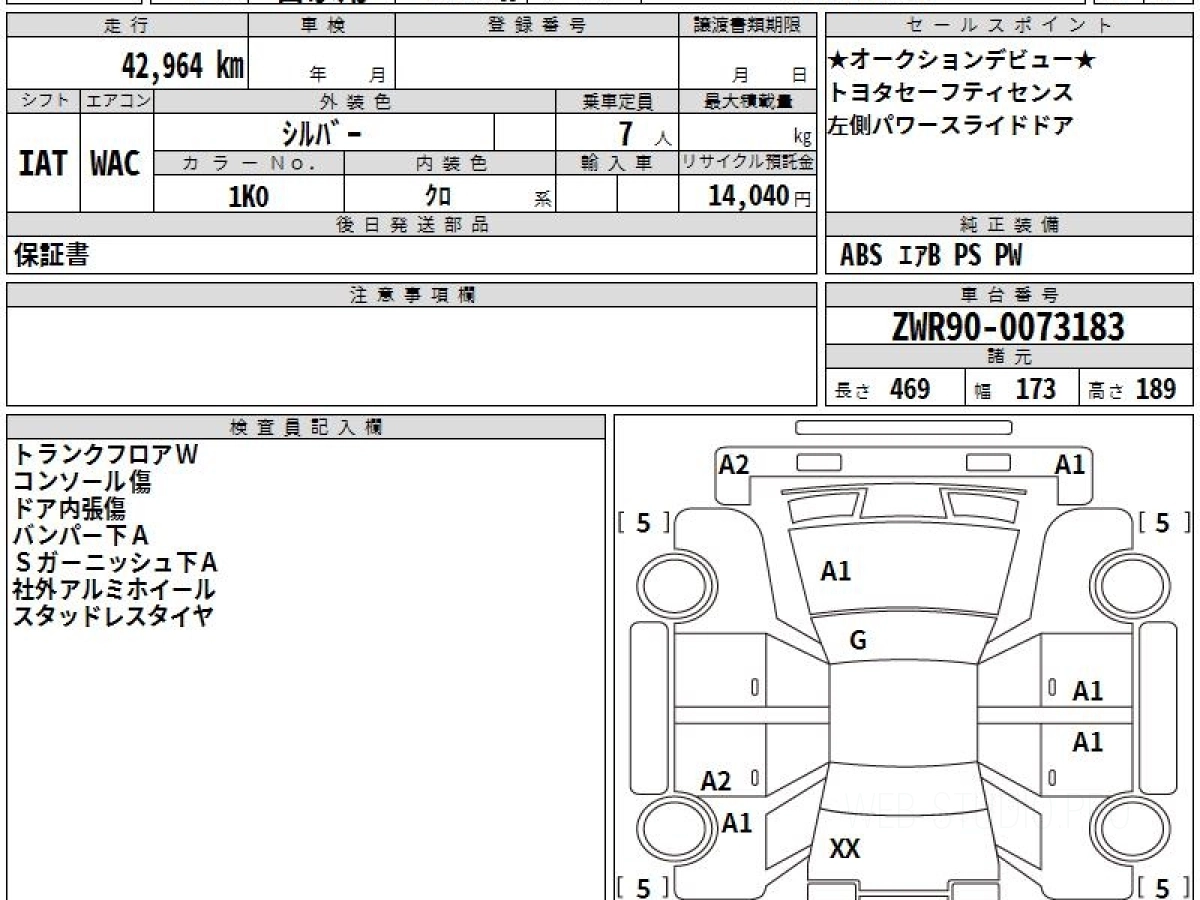
Task: Select the 保証書 entry
Action: pyautogui.click(x=51, y=256)
